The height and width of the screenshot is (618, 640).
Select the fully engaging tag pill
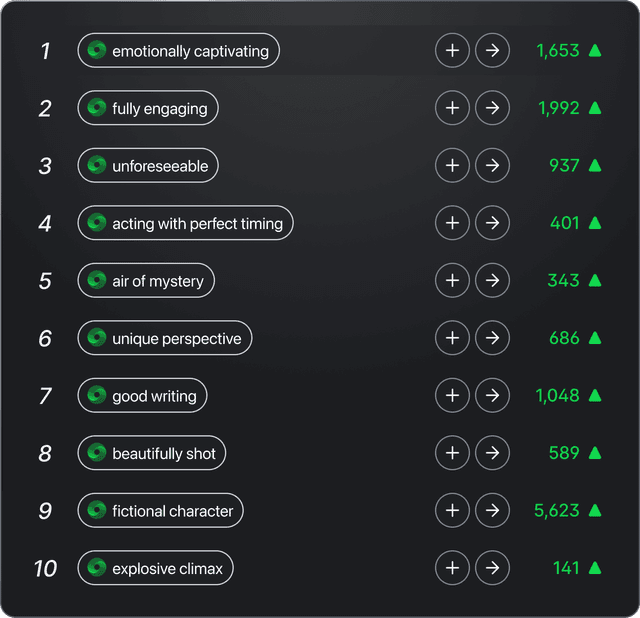point(148,108)
